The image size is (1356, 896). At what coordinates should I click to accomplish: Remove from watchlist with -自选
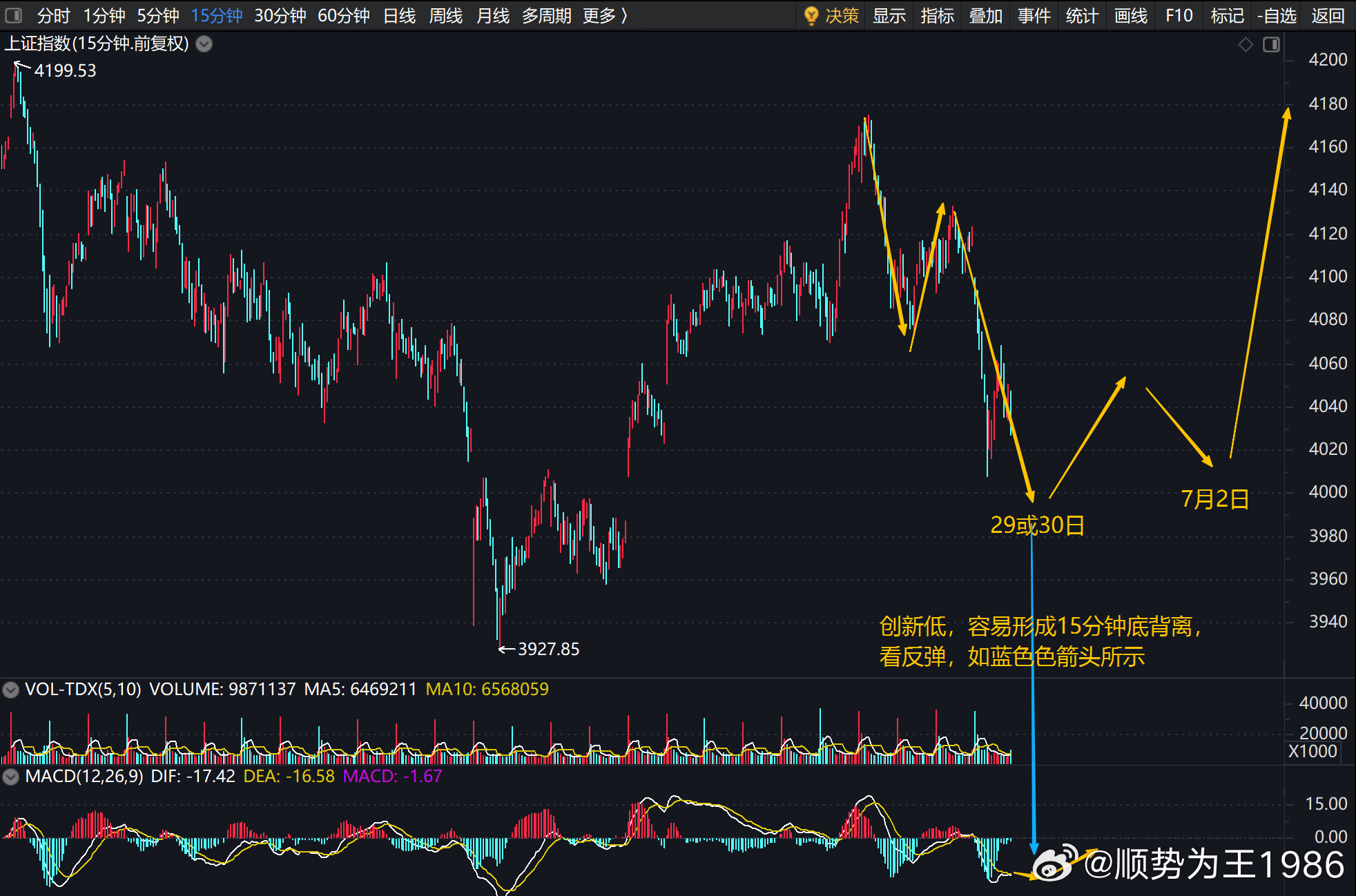(1277, 15)
